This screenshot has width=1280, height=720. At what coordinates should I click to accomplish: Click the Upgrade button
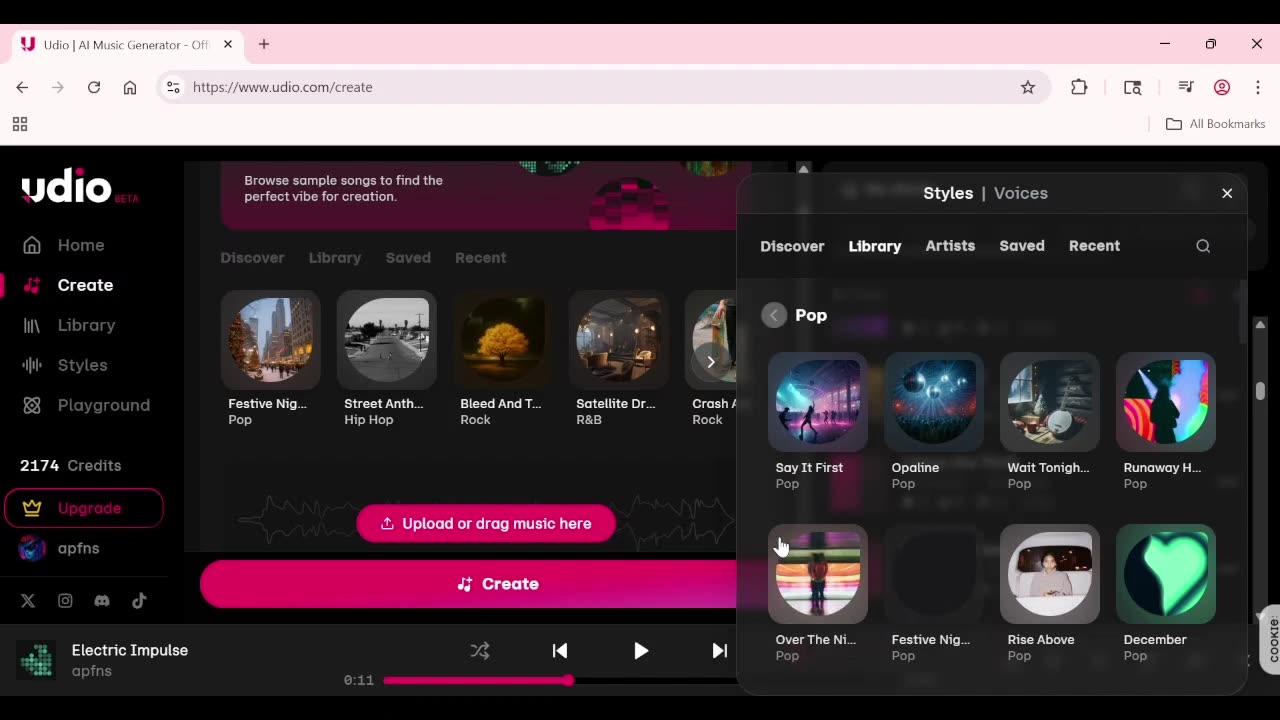(x=84, y=508)
